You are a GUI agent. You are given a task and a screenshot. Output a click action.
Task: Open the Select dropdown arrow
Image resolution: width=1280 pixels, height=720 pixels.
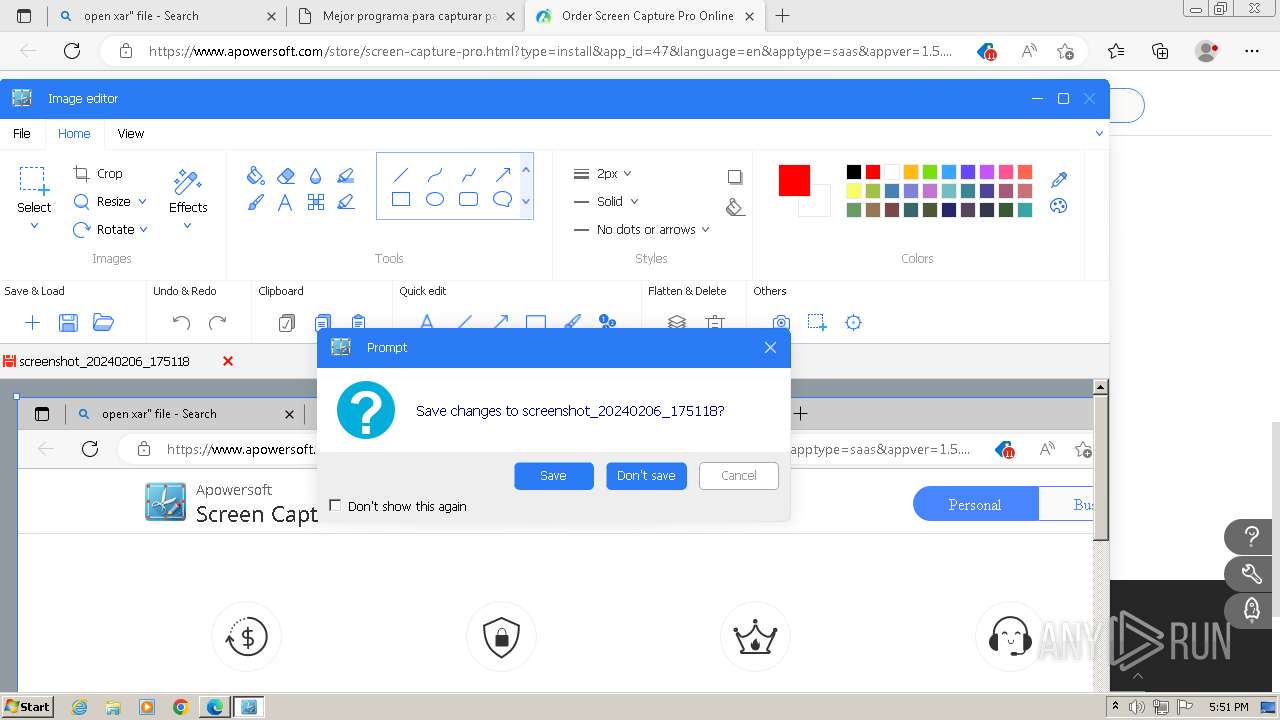(x=34, y=226)
